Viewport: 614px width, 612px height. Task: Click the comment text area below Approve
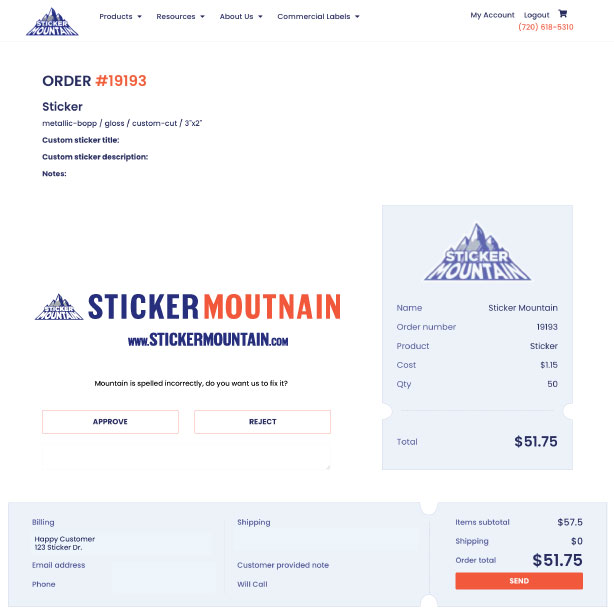click(186, 453)
